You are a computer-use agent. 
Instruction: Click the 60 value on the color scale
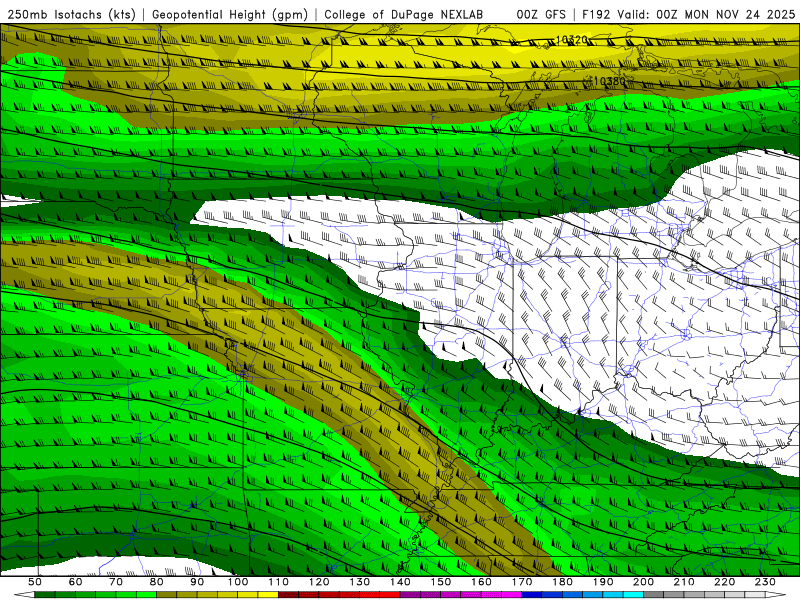click(x=76, y=582)
